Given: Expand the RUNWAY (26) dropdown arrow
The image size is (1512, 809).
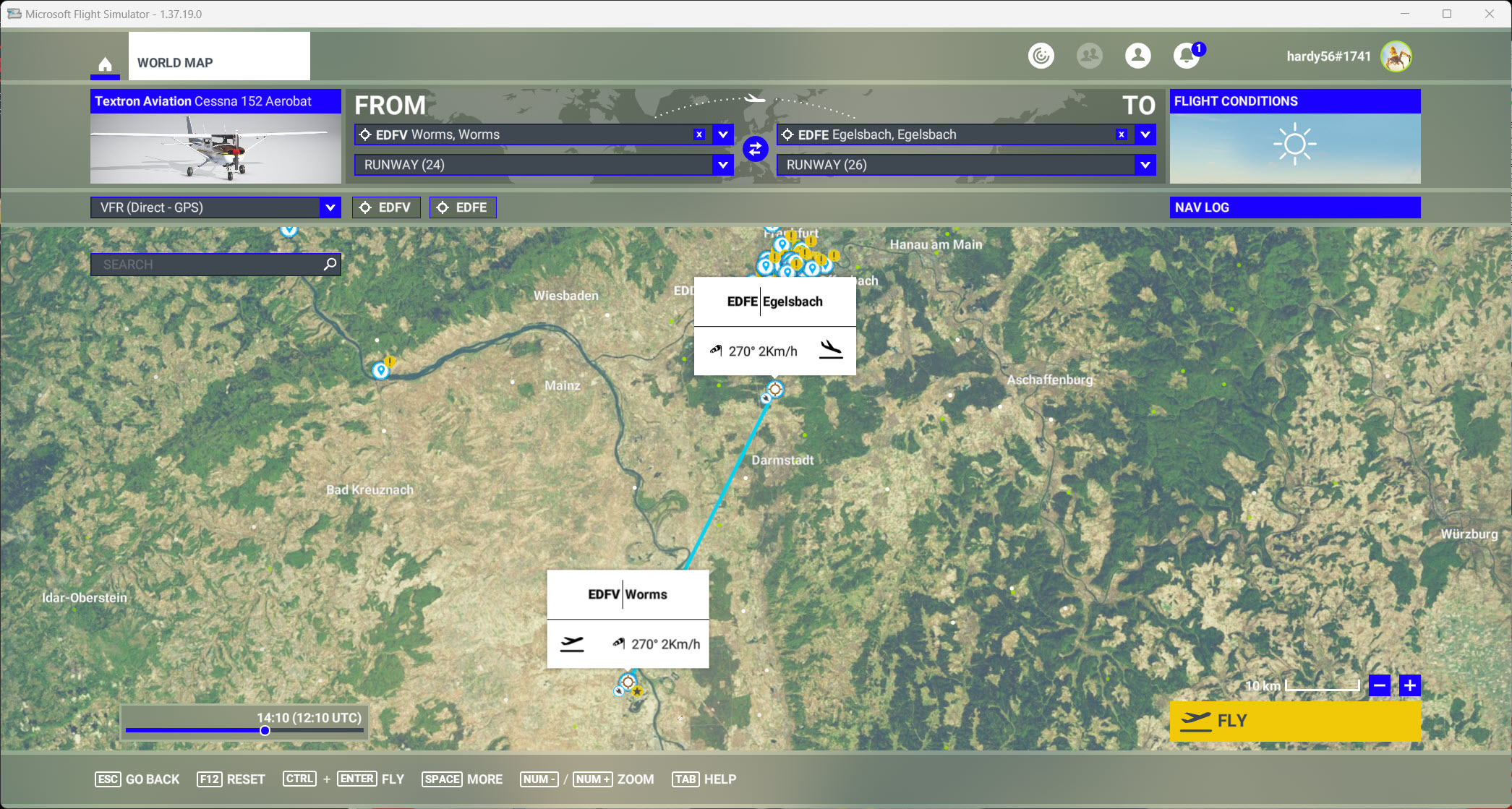Looking at the screenshot, I should [x=1145, y=165].
